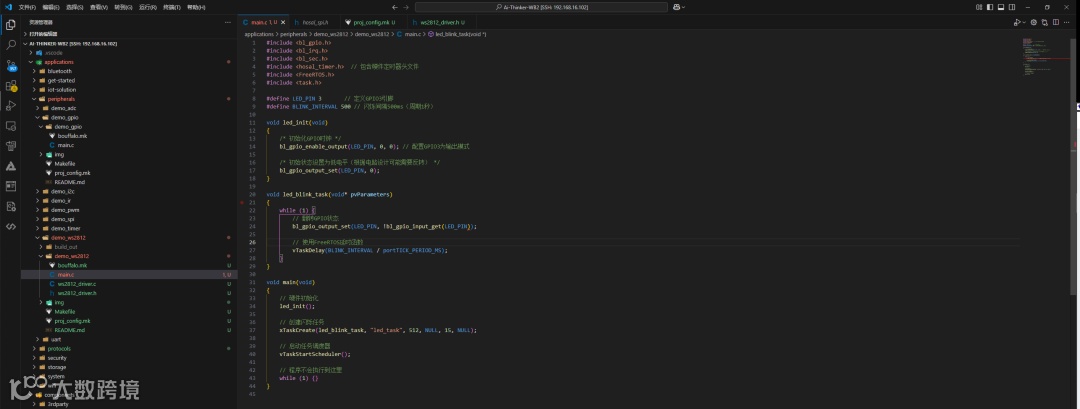Open Source Control view with badge

(10, 65)
